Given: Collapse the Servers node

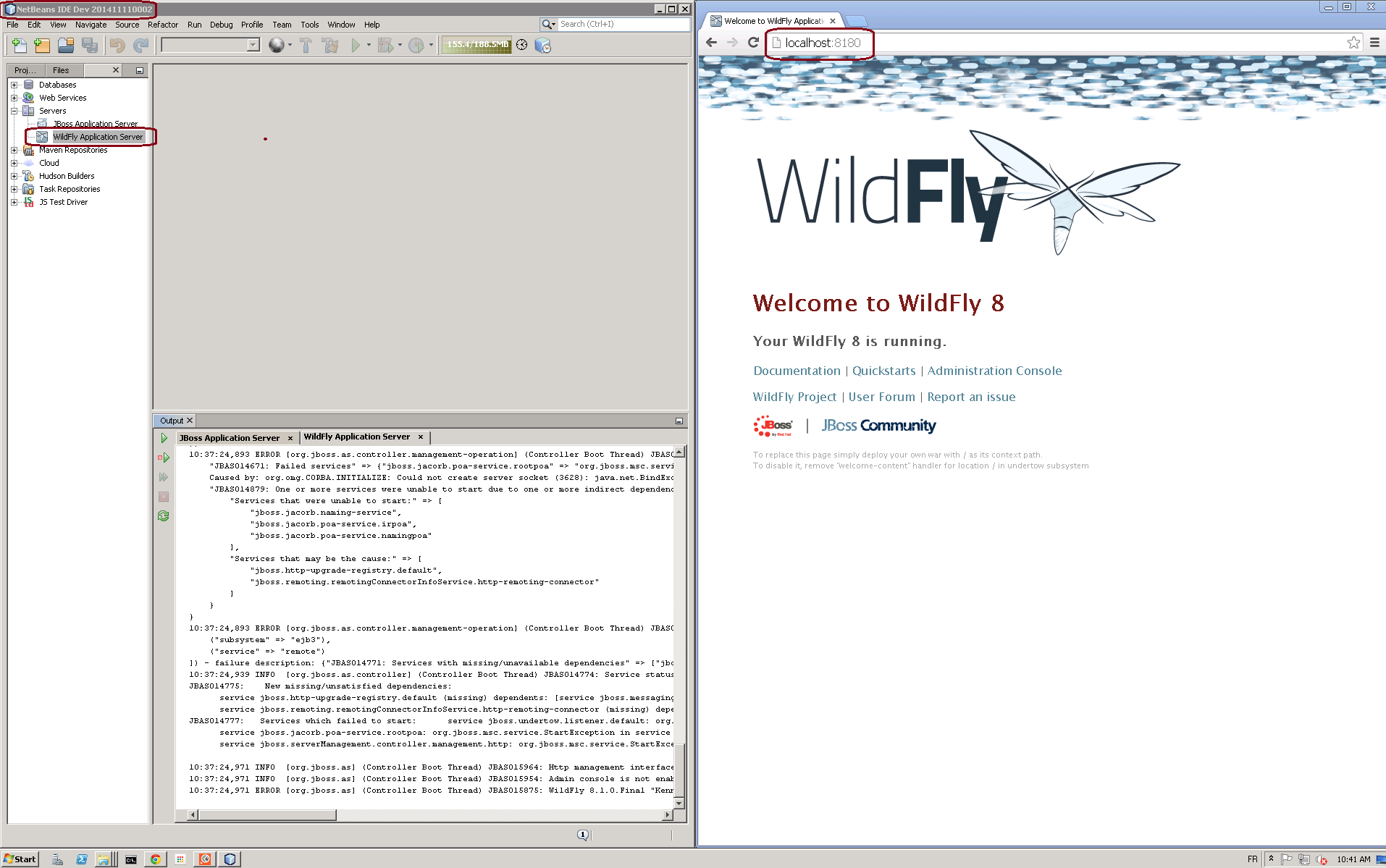Looking at the screenshot, I should (x=14, y=111).
